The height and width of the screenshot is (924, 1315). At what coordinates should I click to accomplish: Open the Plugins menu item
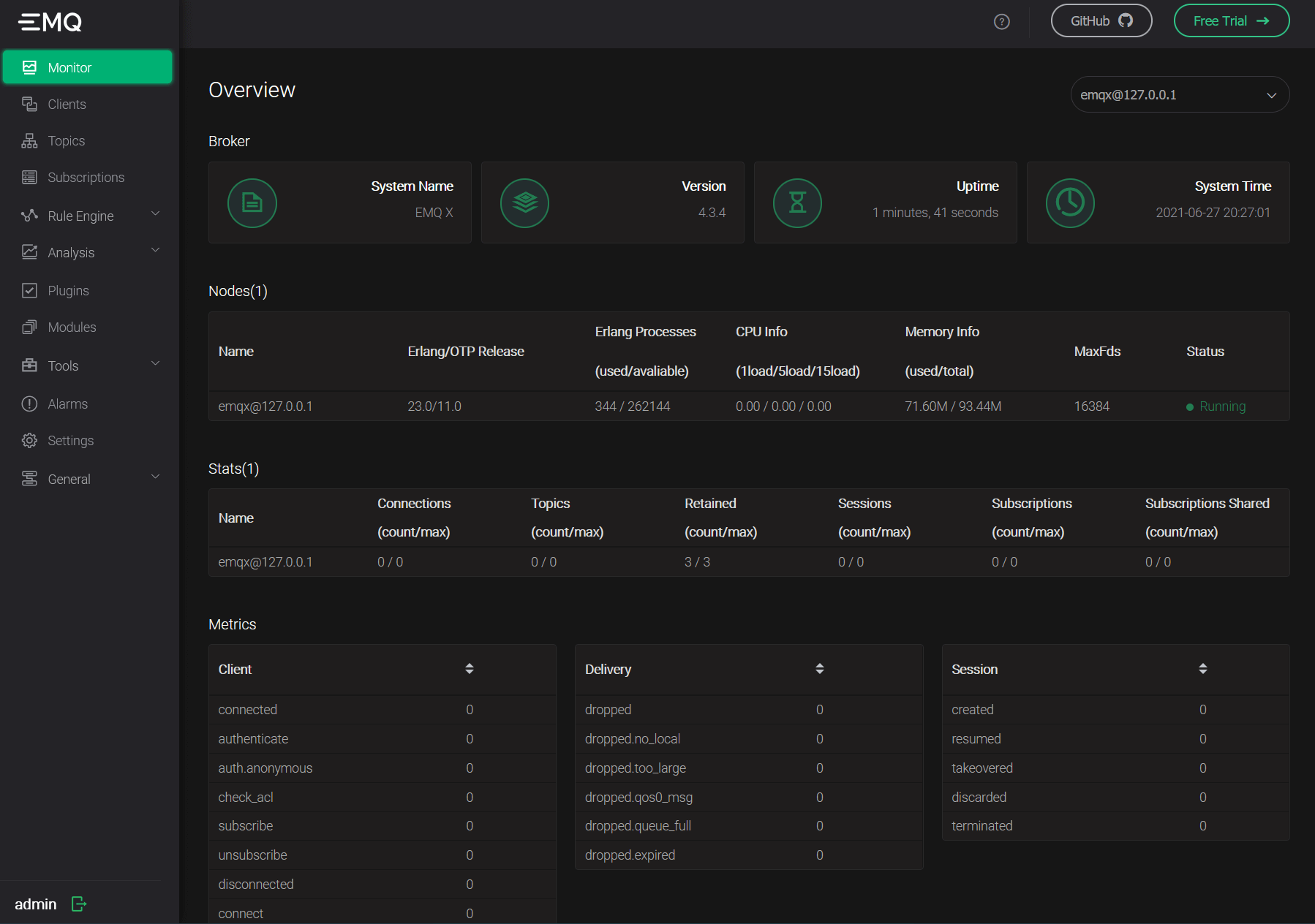pyautogui.click(x=88, y=290)
